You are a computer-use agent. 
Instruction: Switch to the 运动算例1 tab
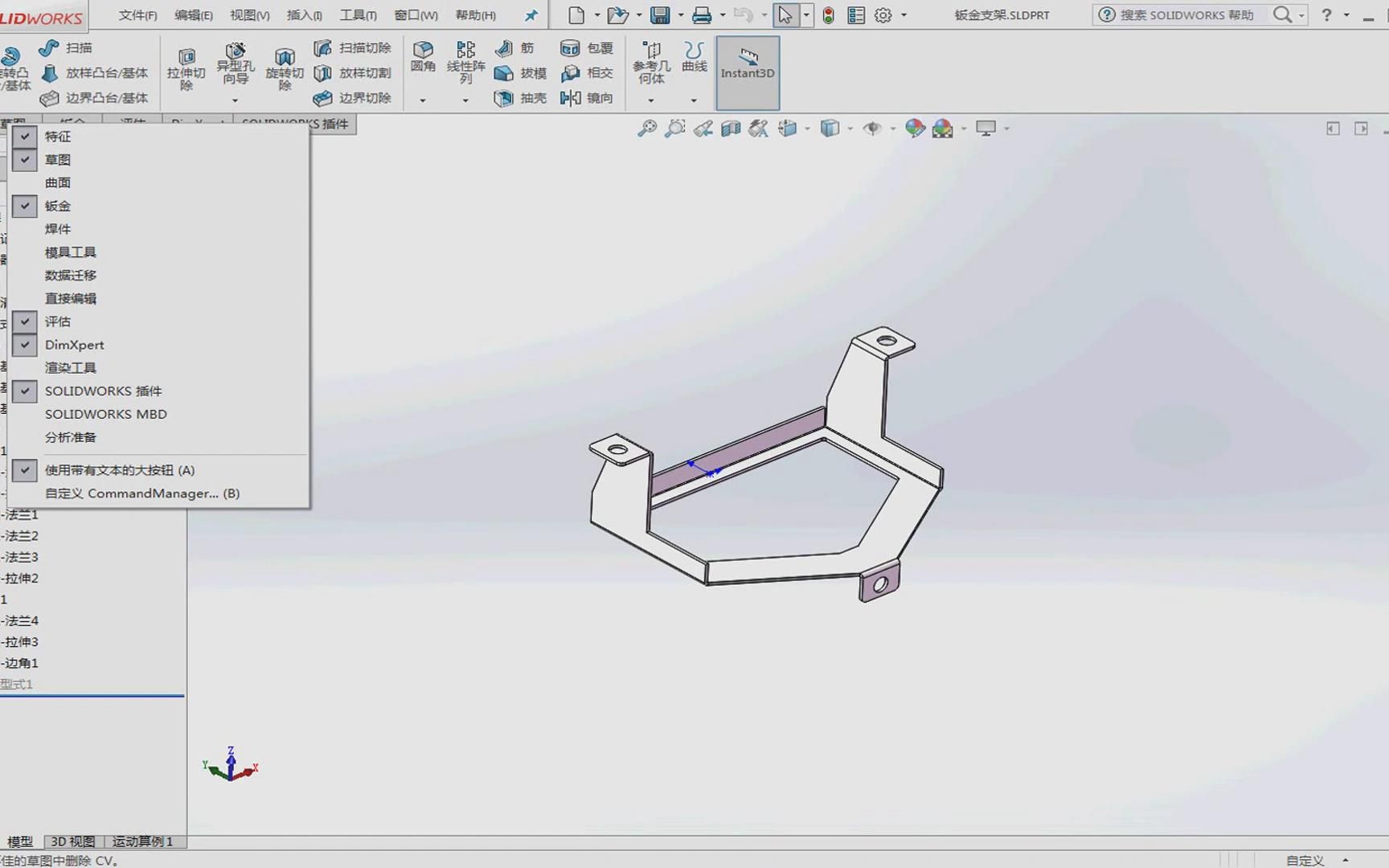pyautogui.click(x=143, y=841)
